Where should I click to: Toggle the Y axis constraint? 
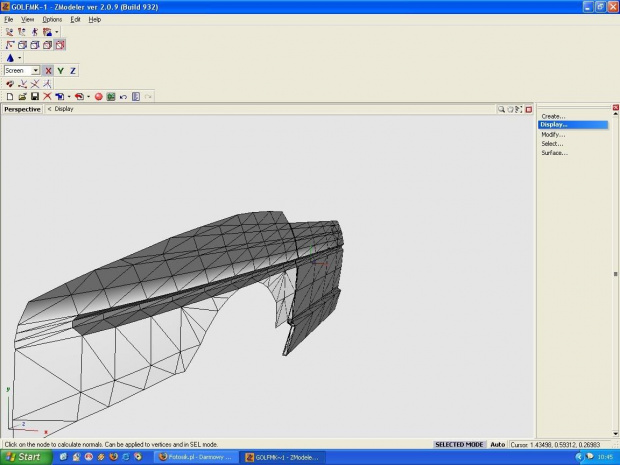[x=60, y=71]
